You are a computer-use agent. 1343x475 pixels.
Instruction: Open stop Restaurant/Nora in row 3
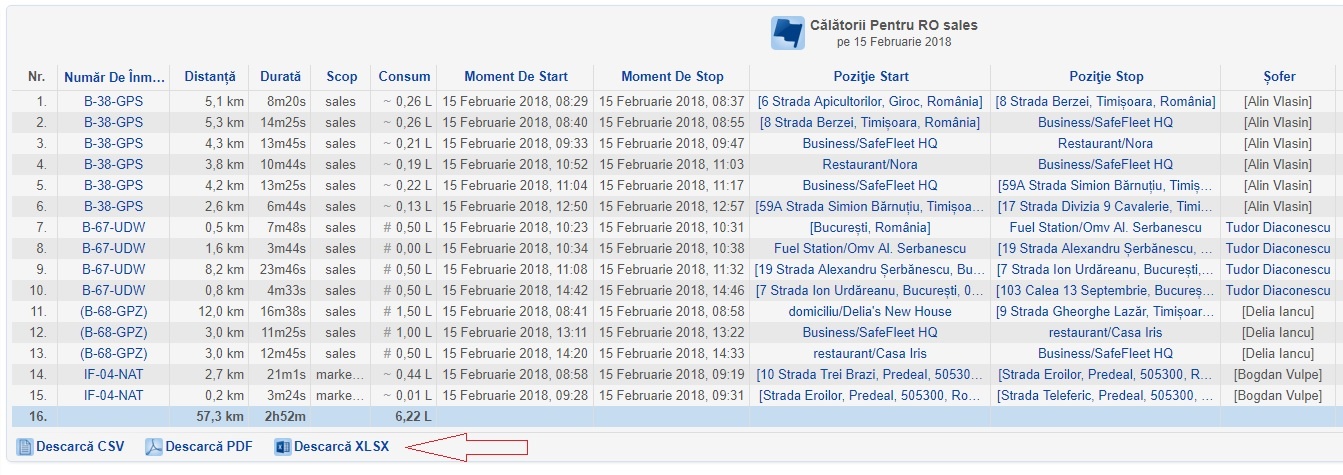pos(1106,144)
